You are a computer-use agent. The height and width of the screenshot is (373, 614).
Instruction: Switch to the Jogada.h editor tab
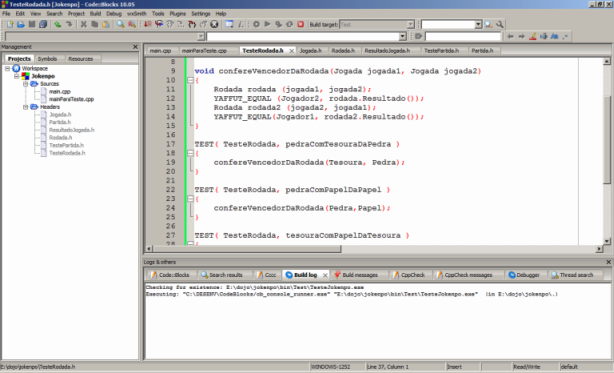click(x=311, y=51)
